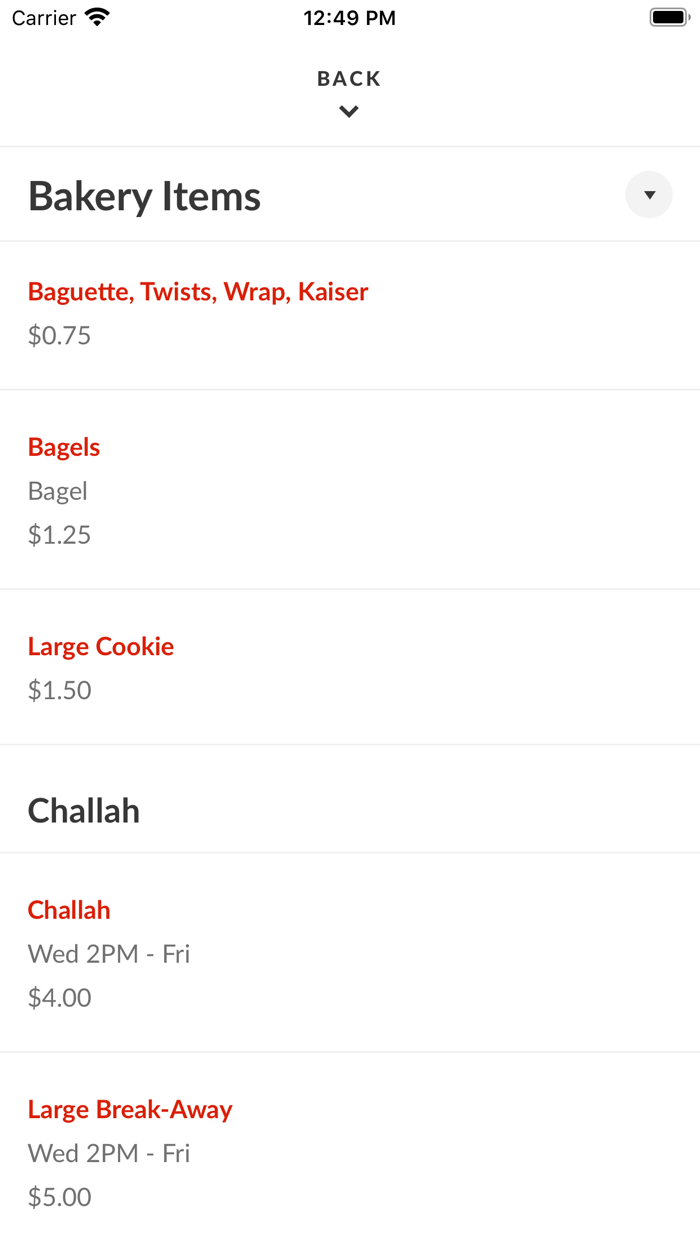
Task: Select the Bagels menu item
Action: [63, 446]
